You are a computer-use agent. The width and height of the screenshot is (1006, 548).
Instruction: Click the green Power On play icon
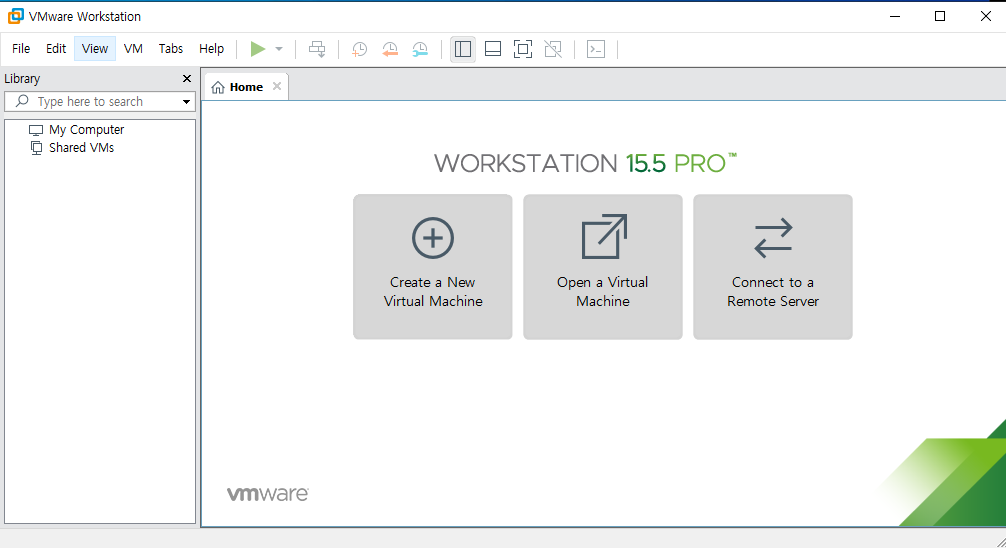(x=258, y=49)
